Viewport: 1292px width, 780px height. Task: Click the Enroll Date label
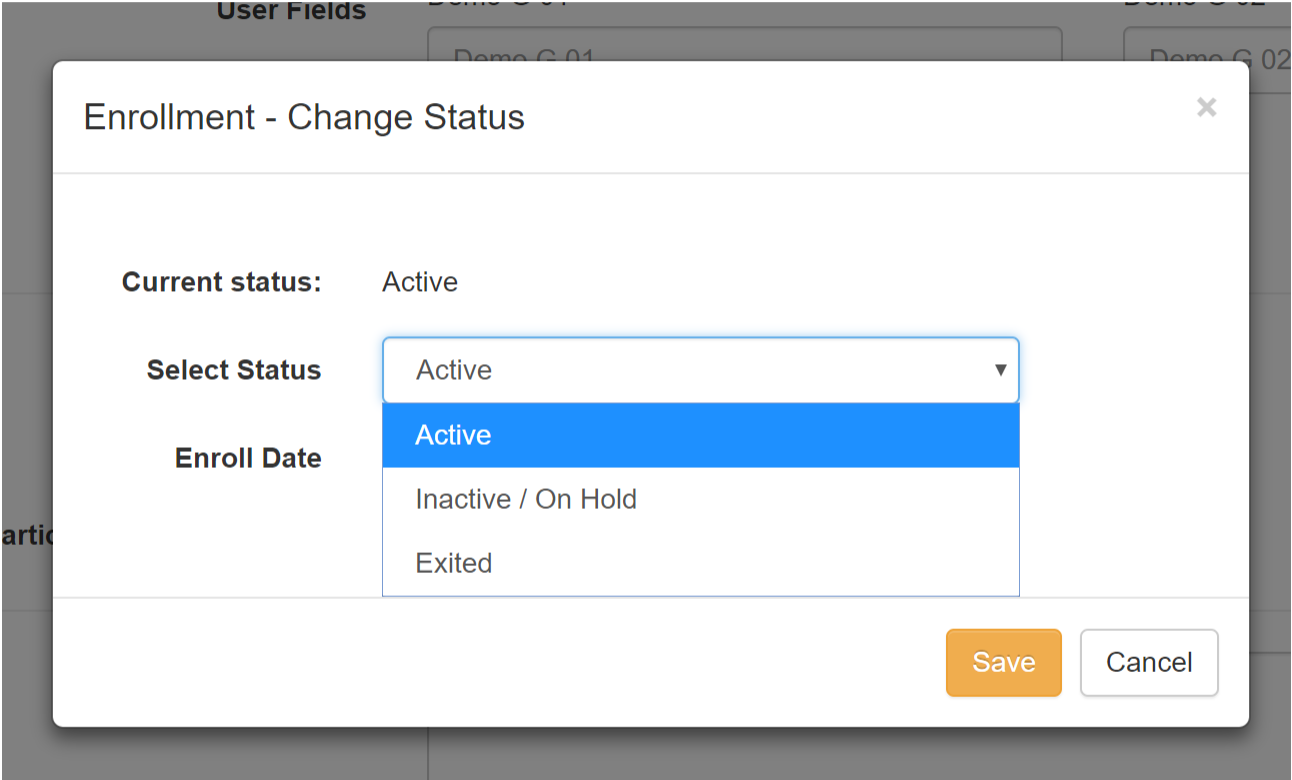pos(248,458)
